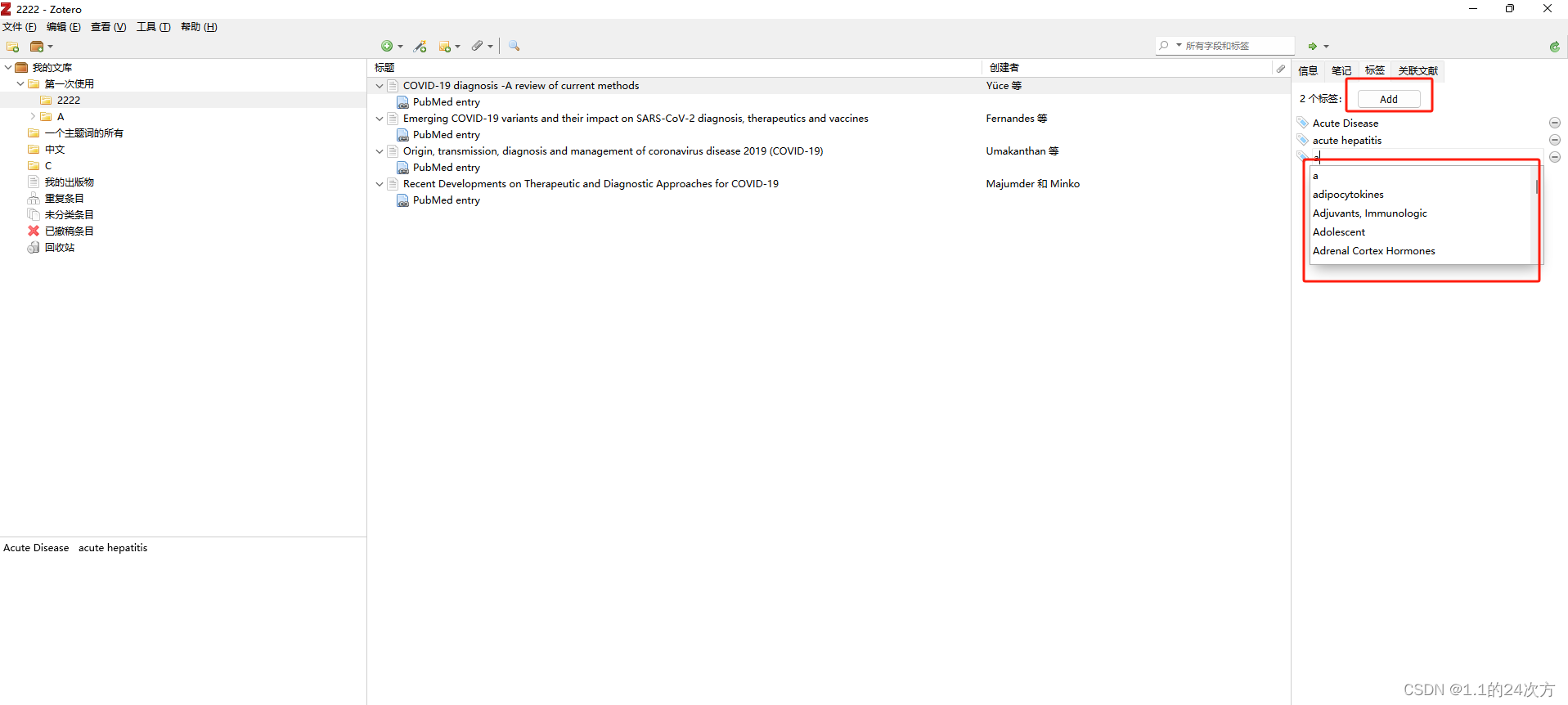Image resolution: width=1568 pixels, height=705 pixels.
Task: Click the green locate arrow icon
Action: click(x=1312, y=47)
